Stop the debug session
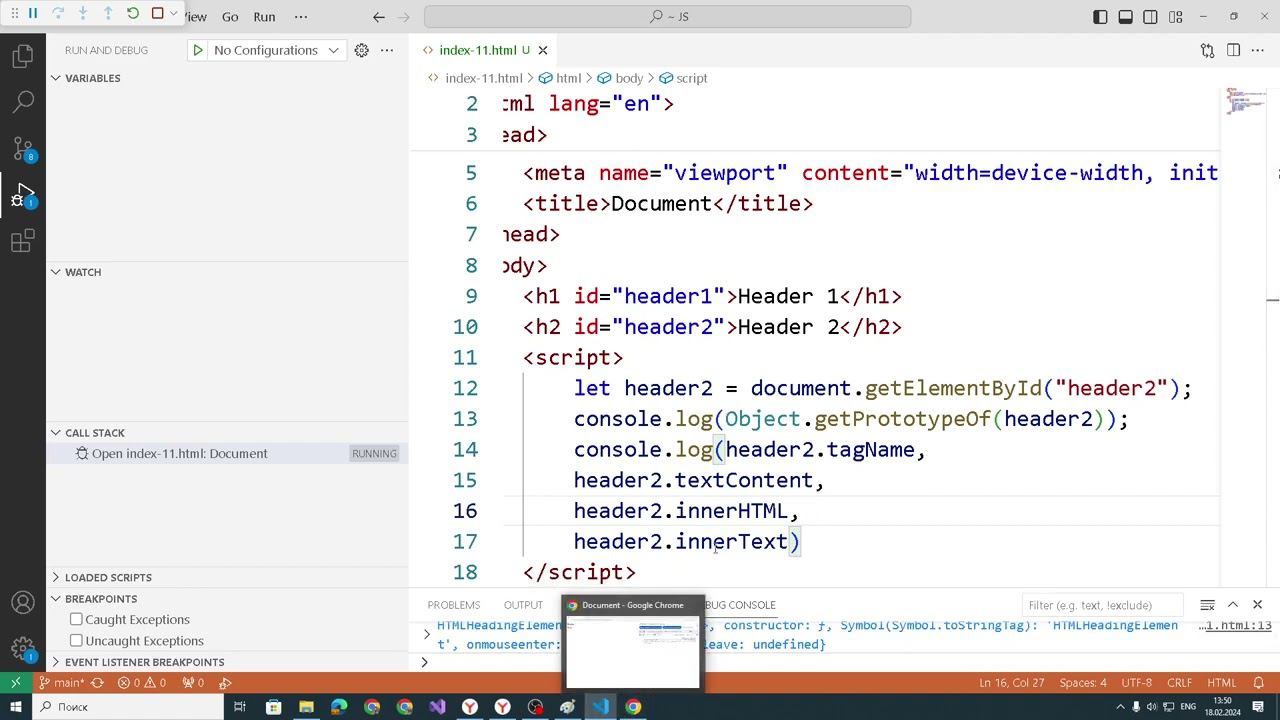Viewport: 1280px width, 720px height. pyautogui.click(x=157, y=14)
